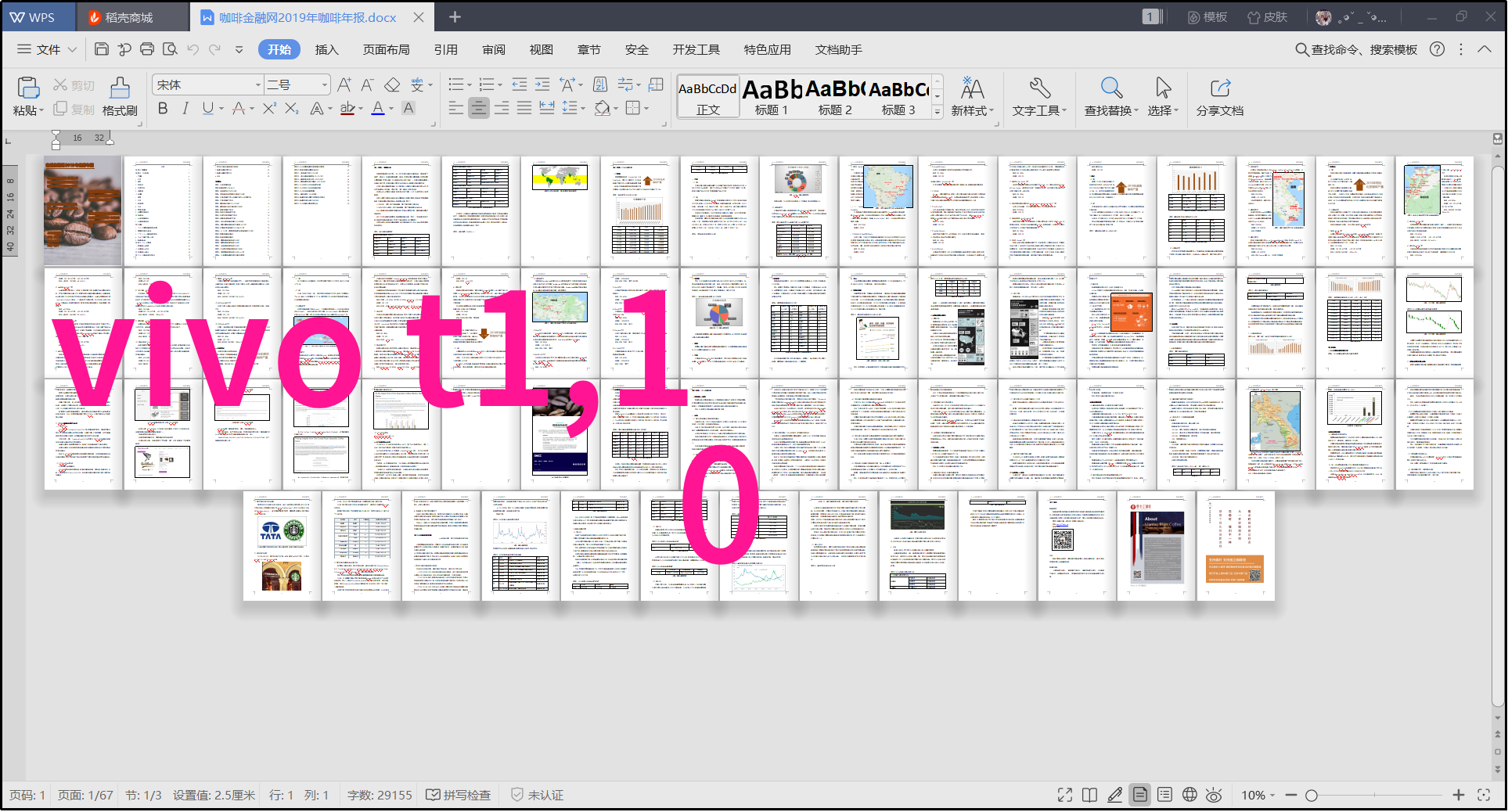This screenshot has height=812, width=1508.
Task: Open the bullet list dropdown arrow
Action: (x=469, y=85)
